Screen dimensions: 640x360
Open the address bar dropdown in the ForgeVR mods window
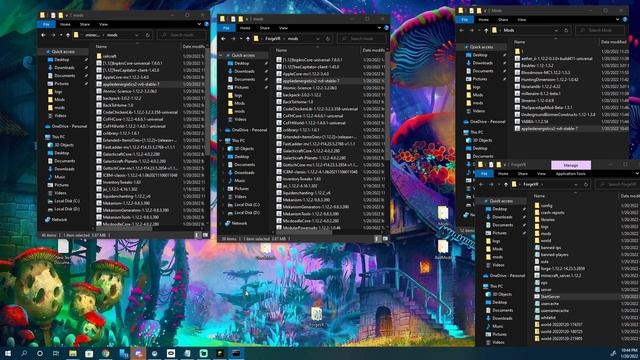(318, 39)
